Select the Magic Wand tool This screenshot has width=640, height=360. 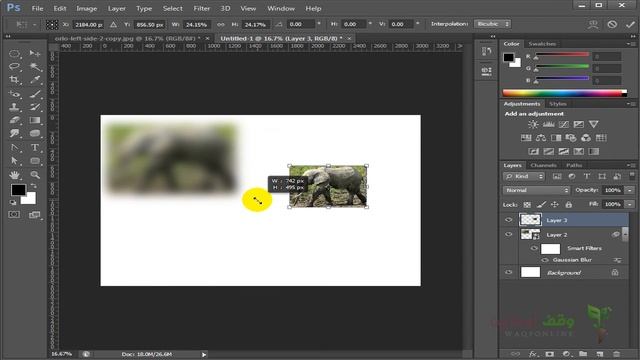coord(35,67)
